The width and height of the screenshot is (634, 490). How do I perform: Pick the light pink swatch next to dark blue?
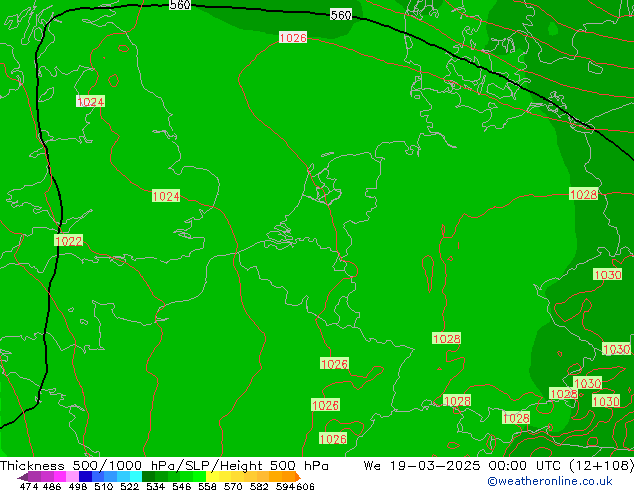coord(72,477)
